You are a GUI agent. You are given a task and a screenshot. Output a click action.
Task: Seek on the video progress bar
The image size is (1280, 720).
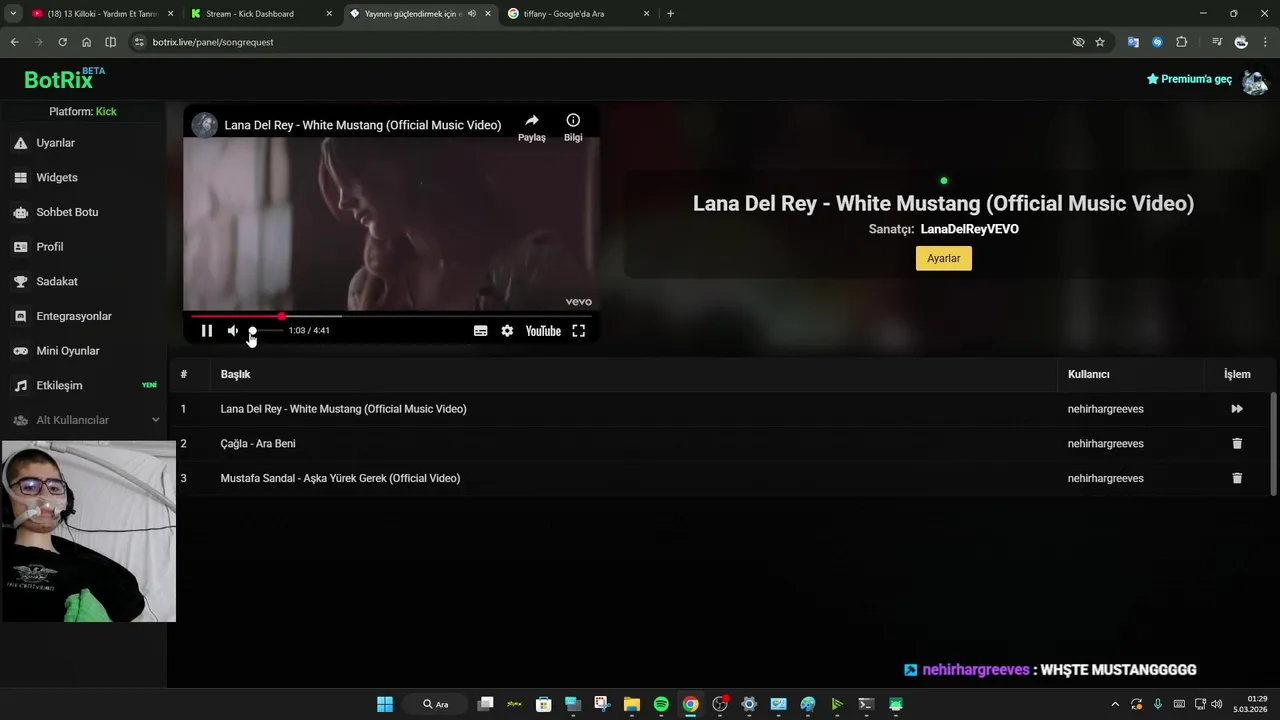coord(391,316)
